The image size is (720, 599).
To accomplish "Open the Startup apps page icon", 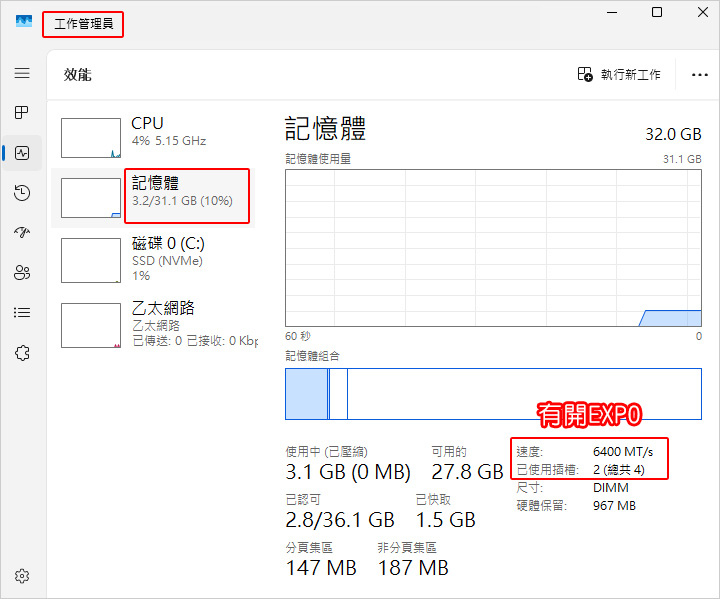I will click(22, 232).
